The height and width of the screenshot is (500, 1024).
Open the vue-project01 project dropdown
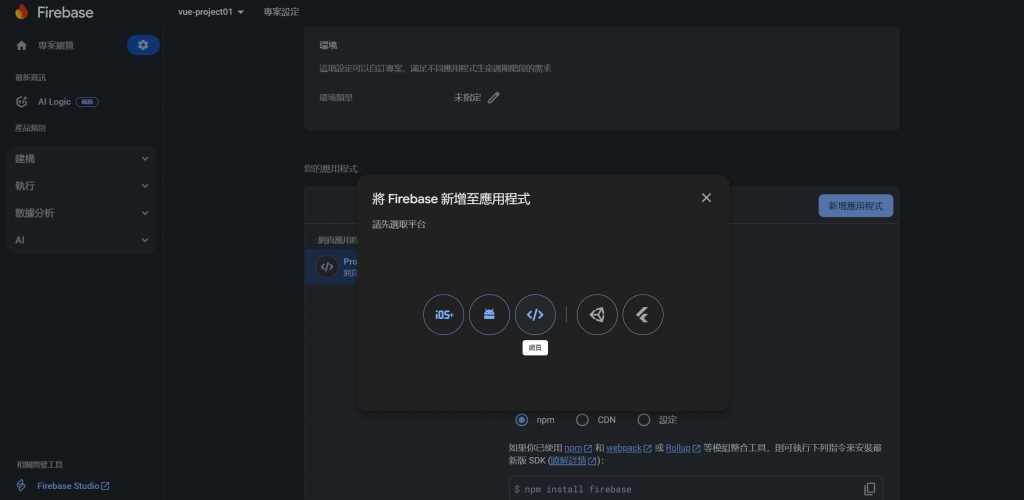211,12
